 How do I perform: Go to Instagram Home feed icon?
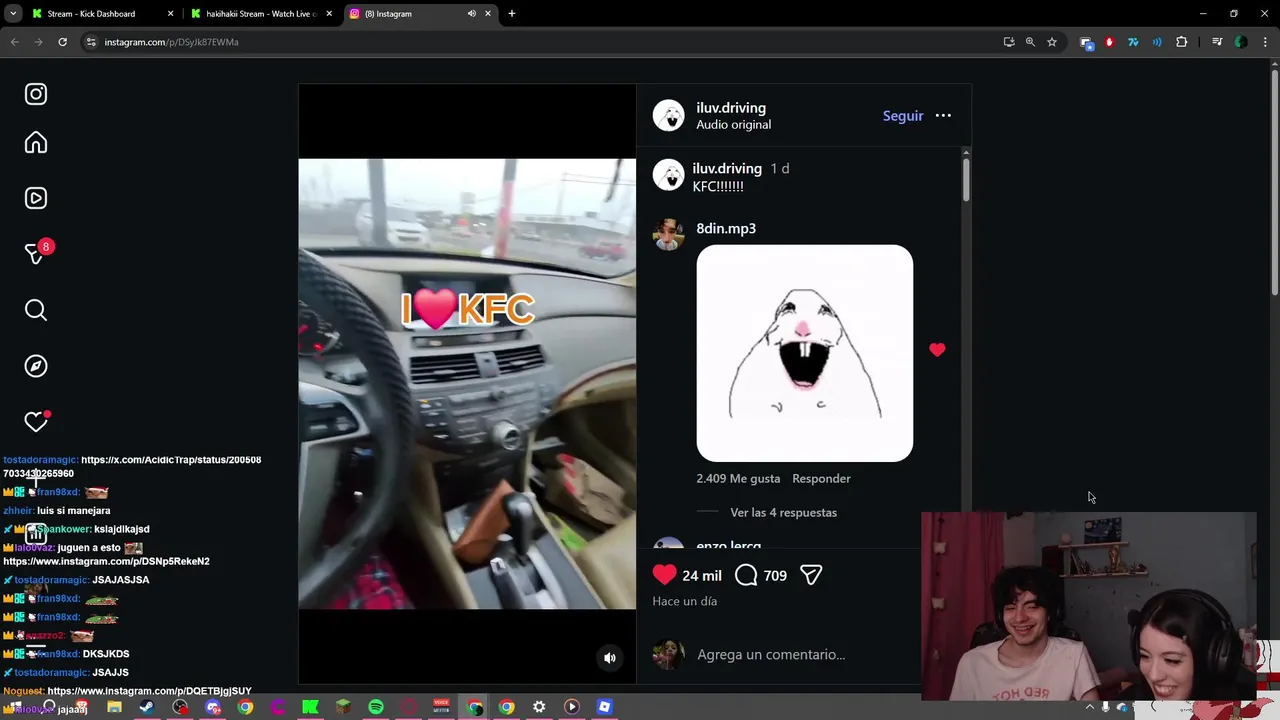coord(36,143)
